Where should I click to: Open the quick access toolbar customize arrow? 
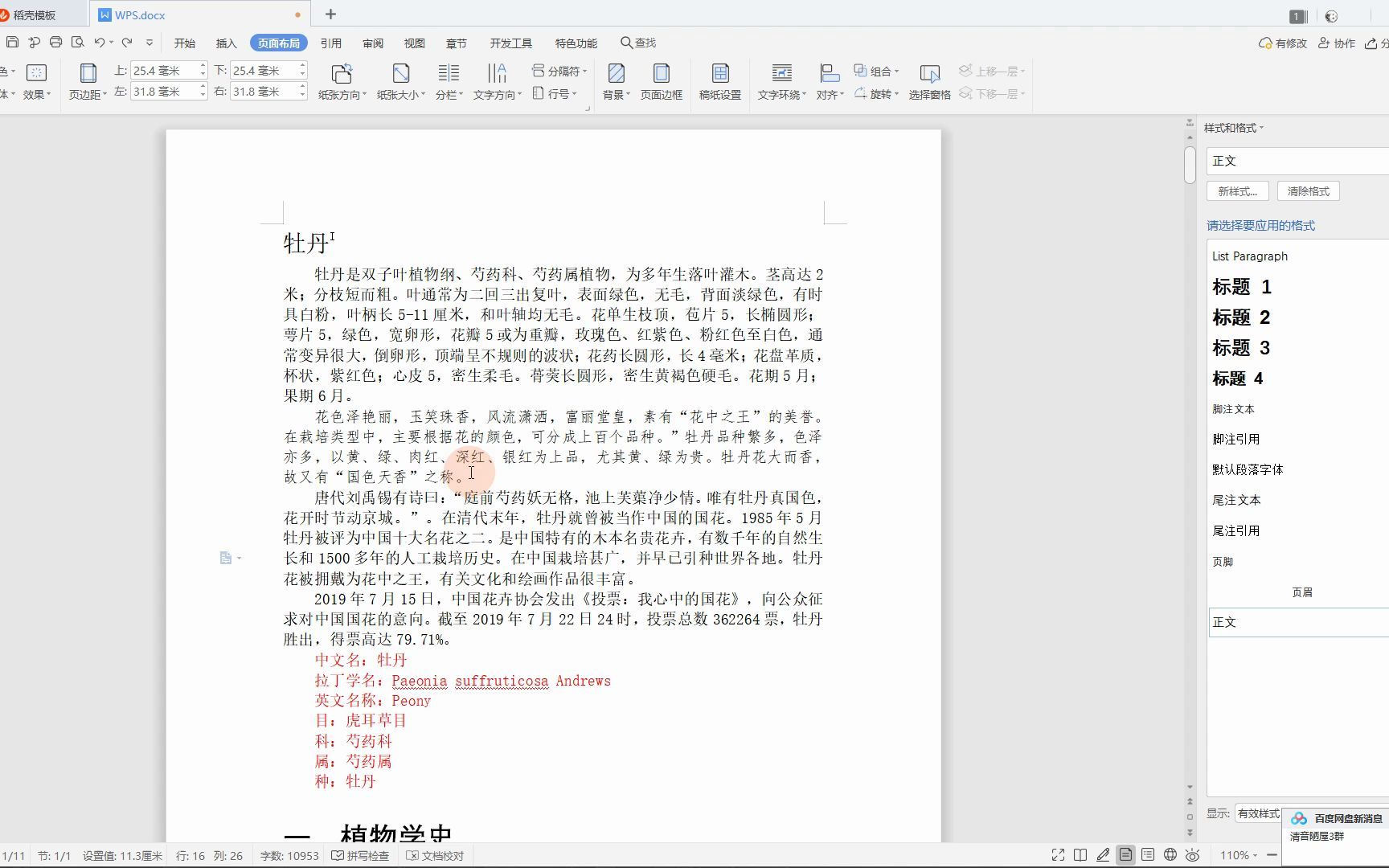150,43
